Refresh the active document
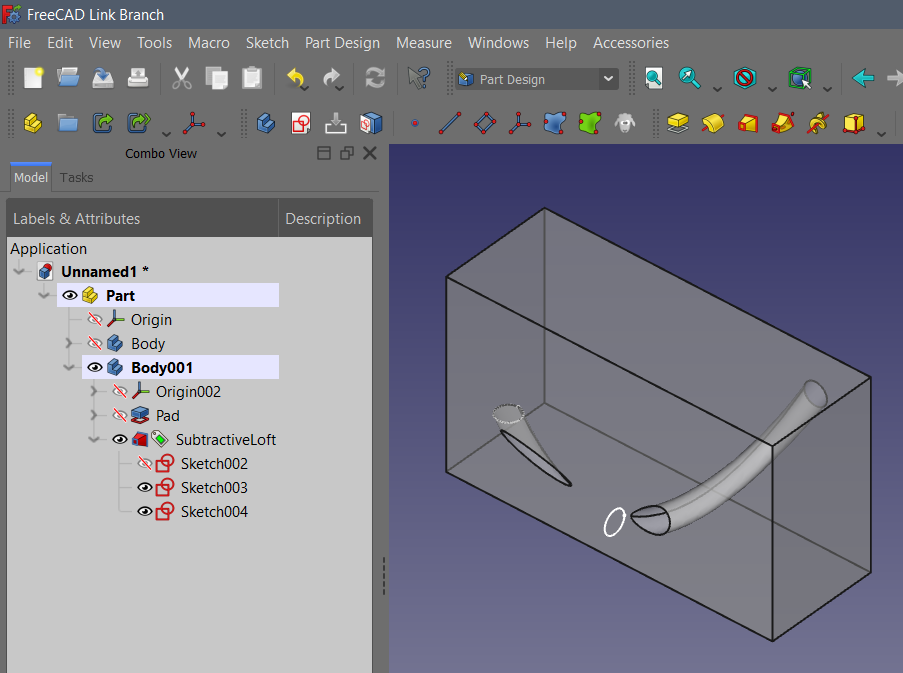The width and height of the screenshot is (903, 673). click(374, 78)
